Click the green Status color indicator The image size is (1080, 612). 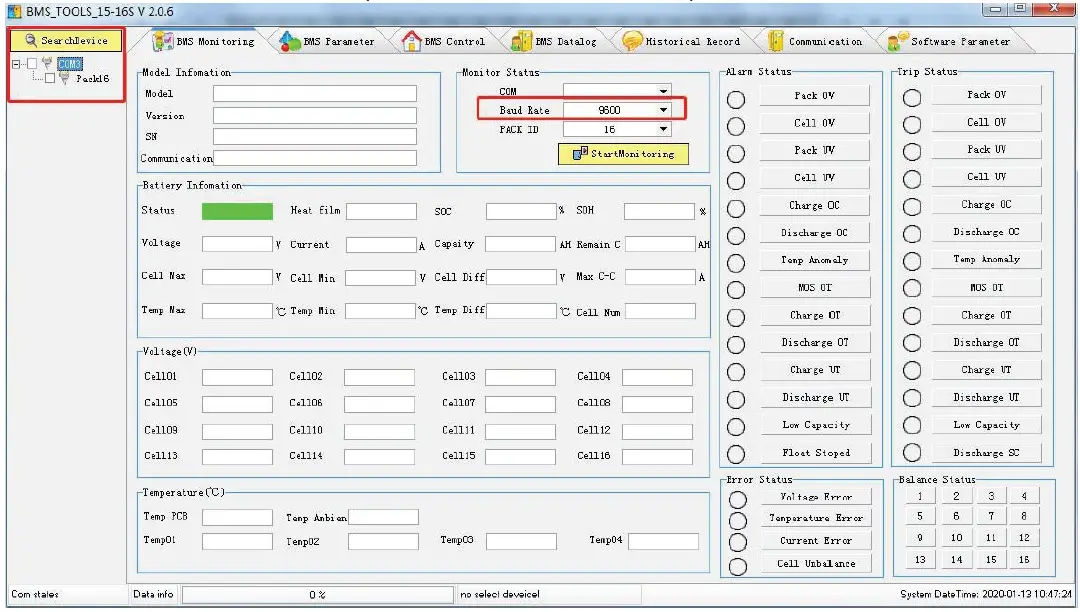237,211
